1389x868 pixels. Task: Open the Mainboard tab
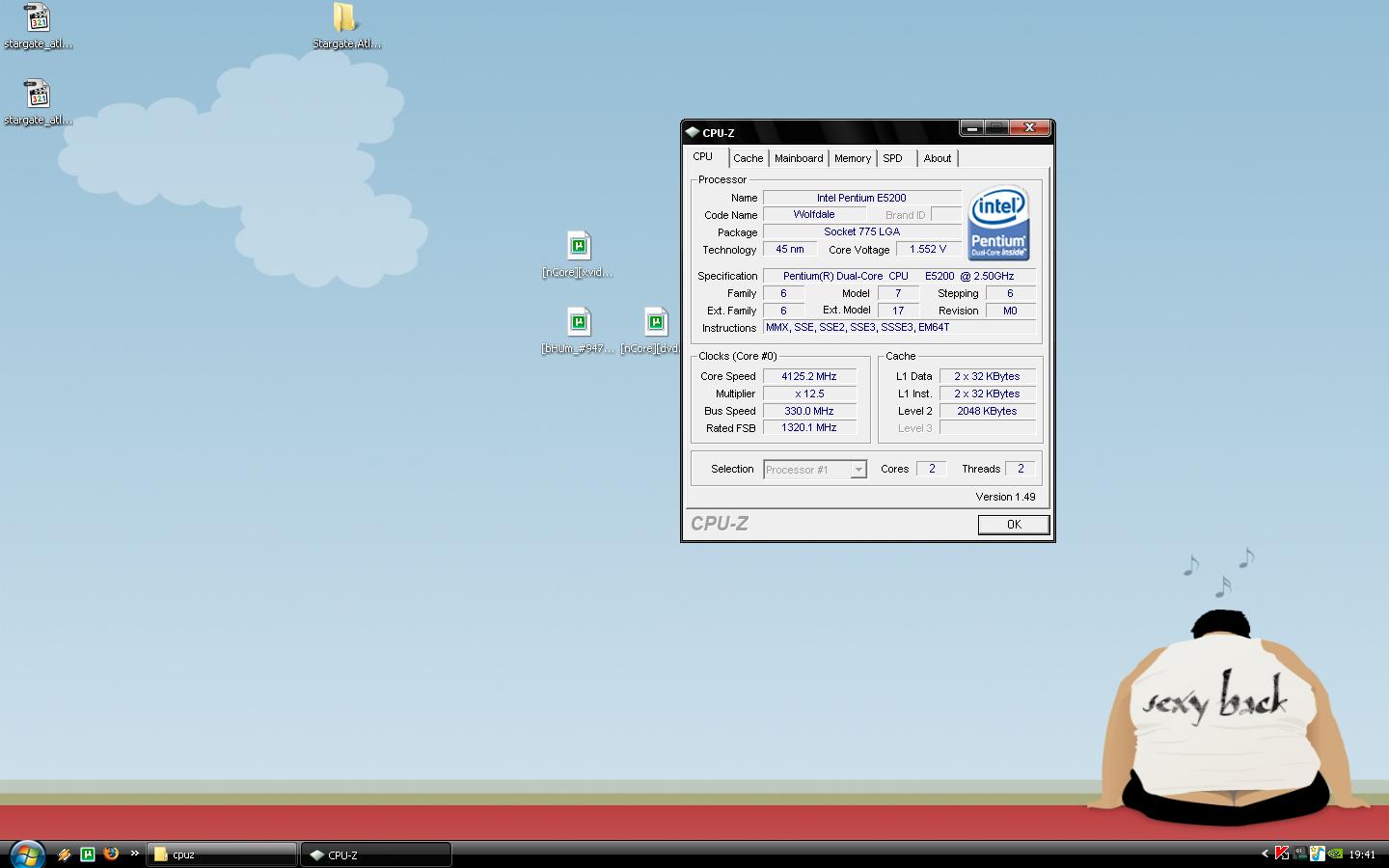tap(799, 158)
